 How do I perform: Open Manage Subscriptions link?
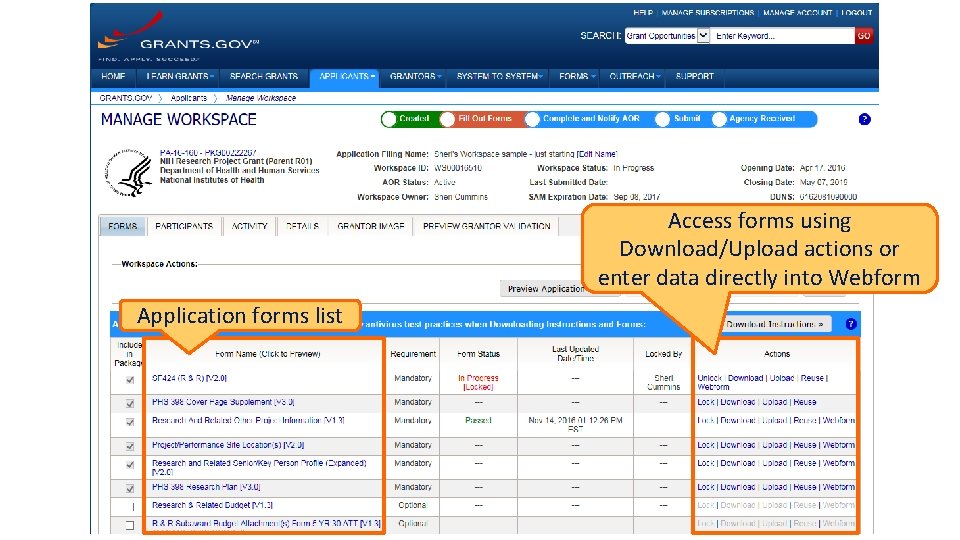click(x=708, y=12)
